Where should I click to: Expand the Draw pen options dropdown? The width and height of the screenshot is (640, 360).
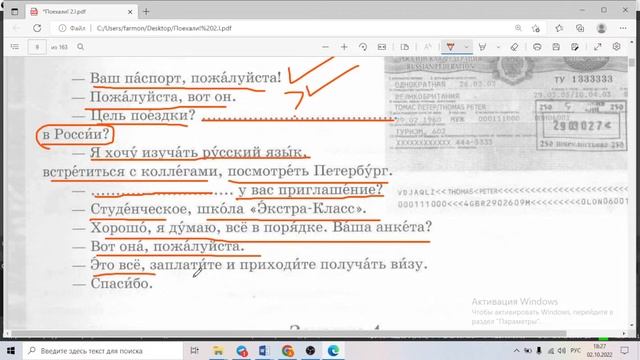[x=466, y=47]
